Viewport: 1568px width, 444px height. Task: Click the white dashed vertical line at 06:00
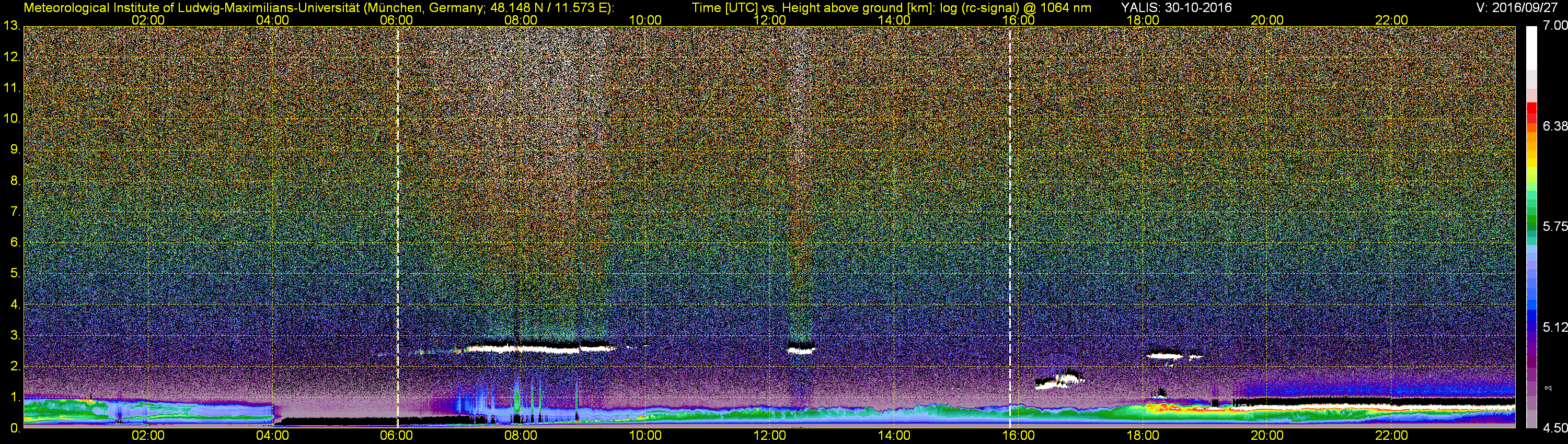point(397,225)
